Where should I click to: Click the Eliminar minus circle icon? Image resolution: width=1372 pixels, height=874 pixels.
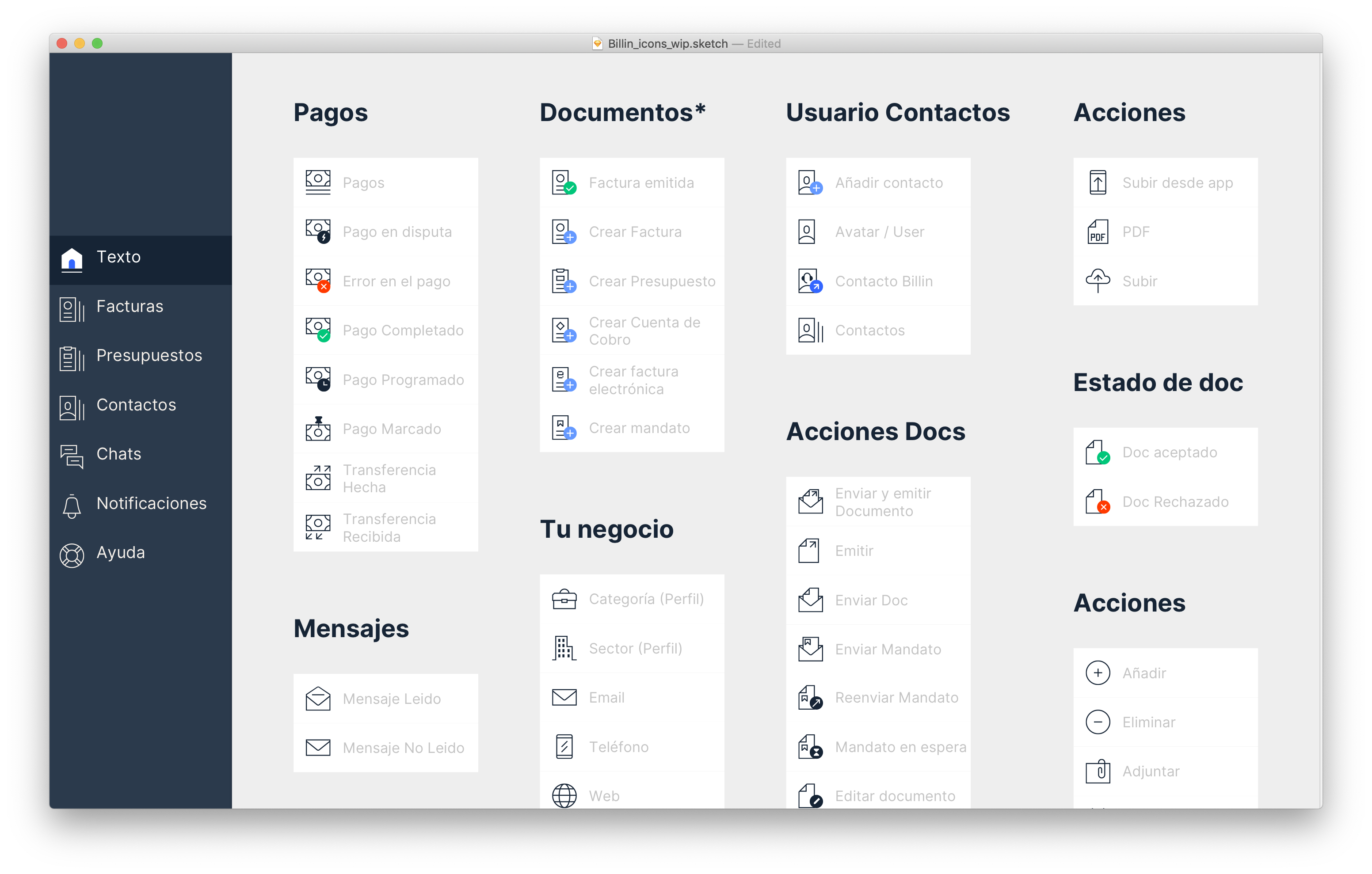tap(1098, 722)
